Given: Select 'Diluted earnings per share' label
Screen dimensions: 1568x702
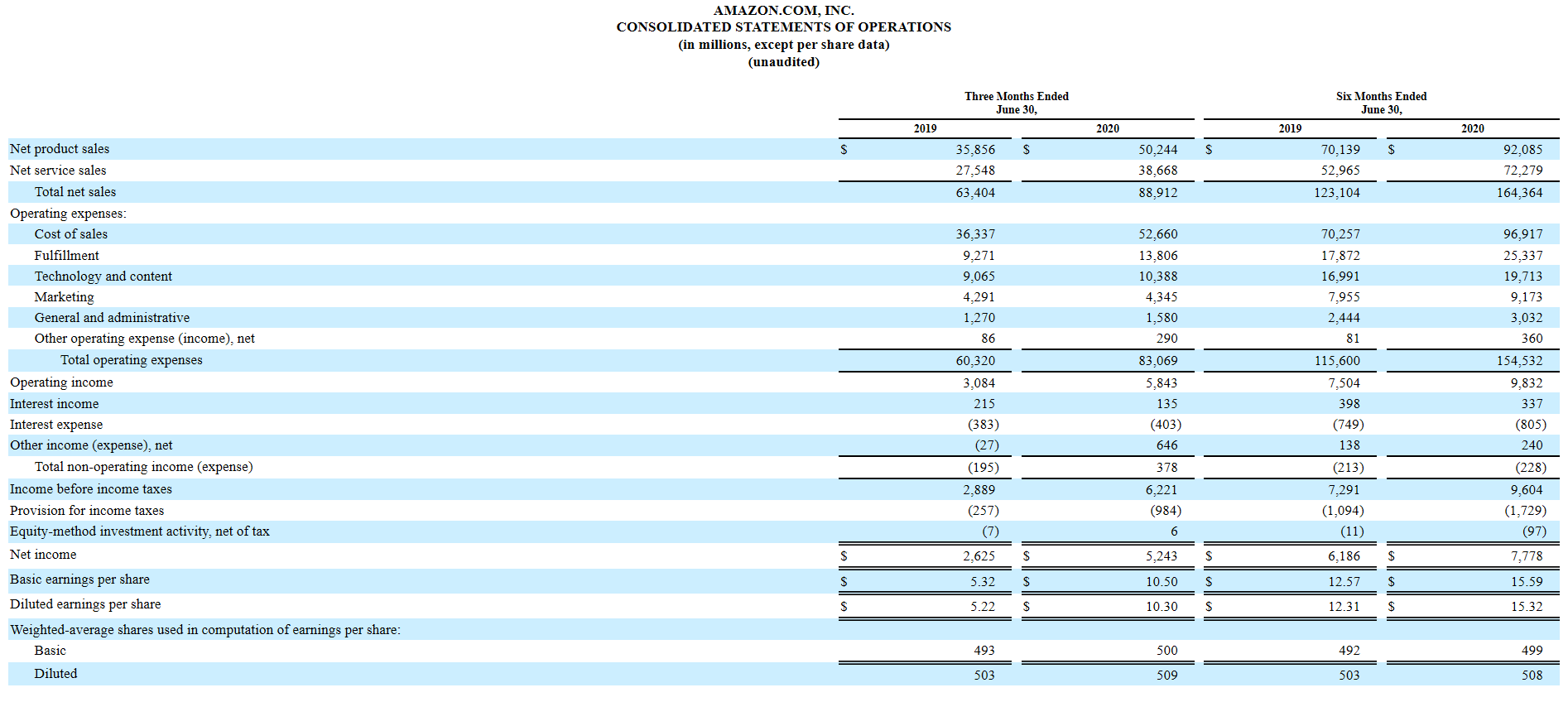Looking at the screenshot, I should point(85,604).
